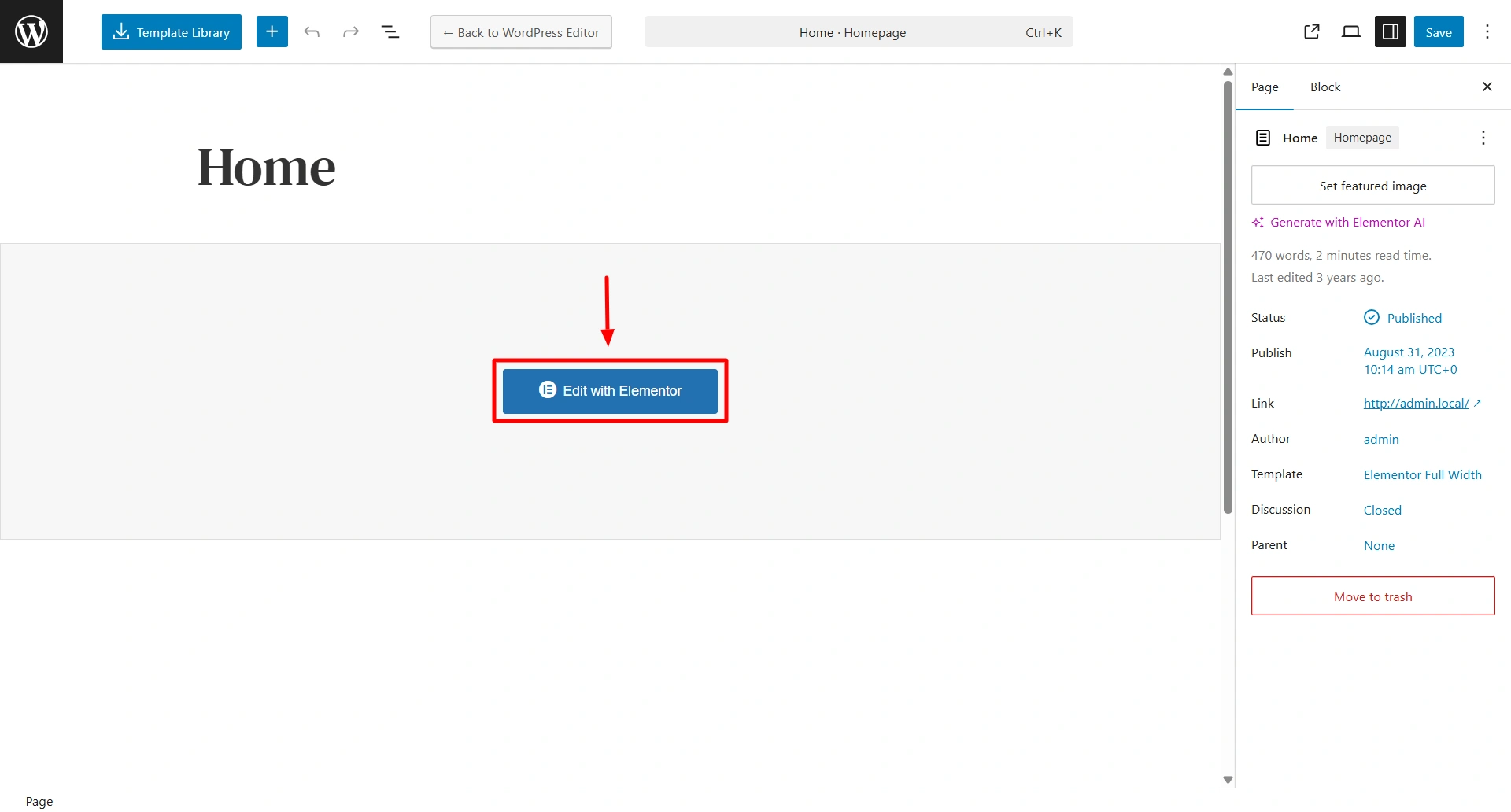Save the page
The width and height of the screenshot is (1511, 812).
1439,31
